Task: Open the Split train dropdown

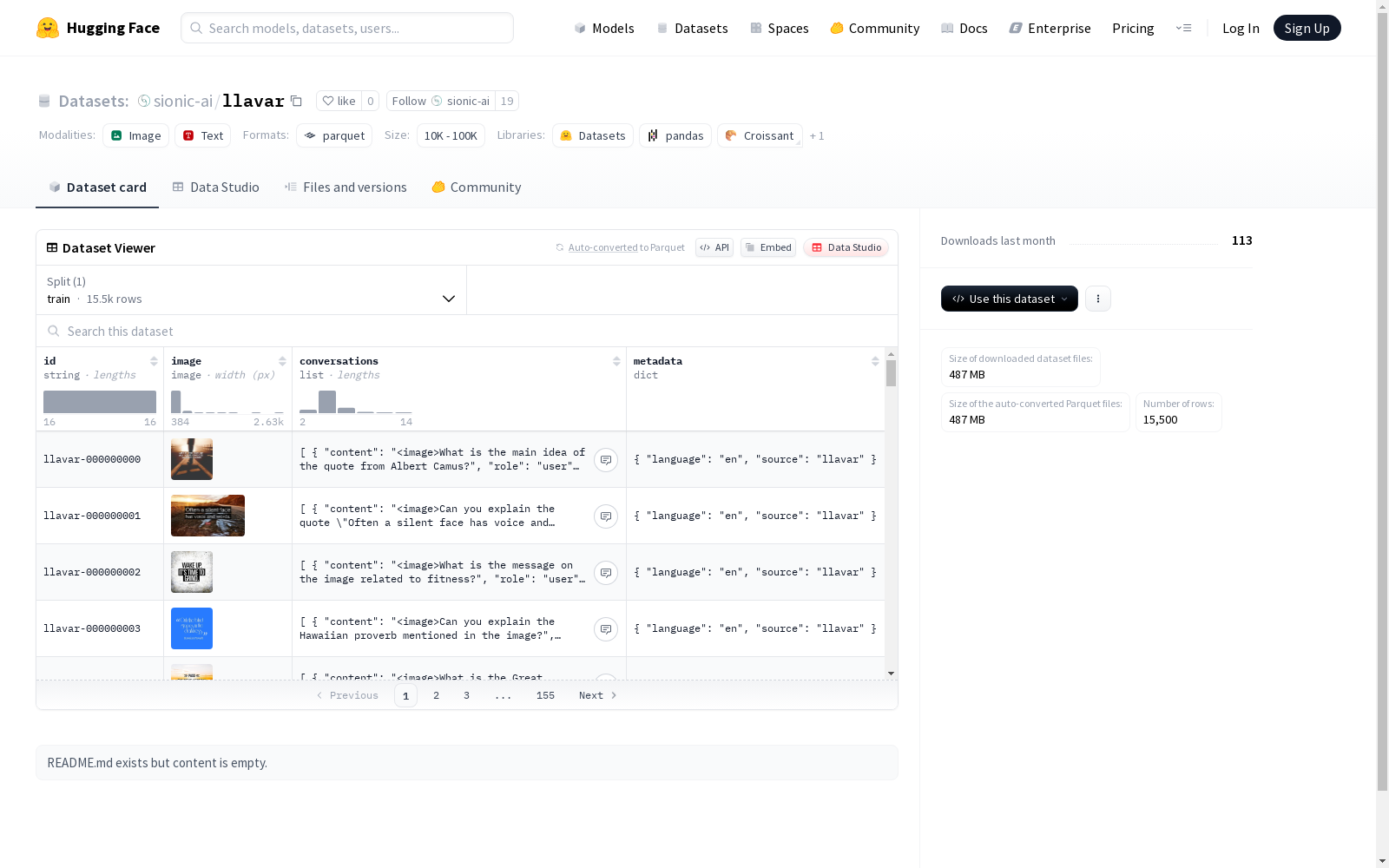Action: tap(251, 290)
